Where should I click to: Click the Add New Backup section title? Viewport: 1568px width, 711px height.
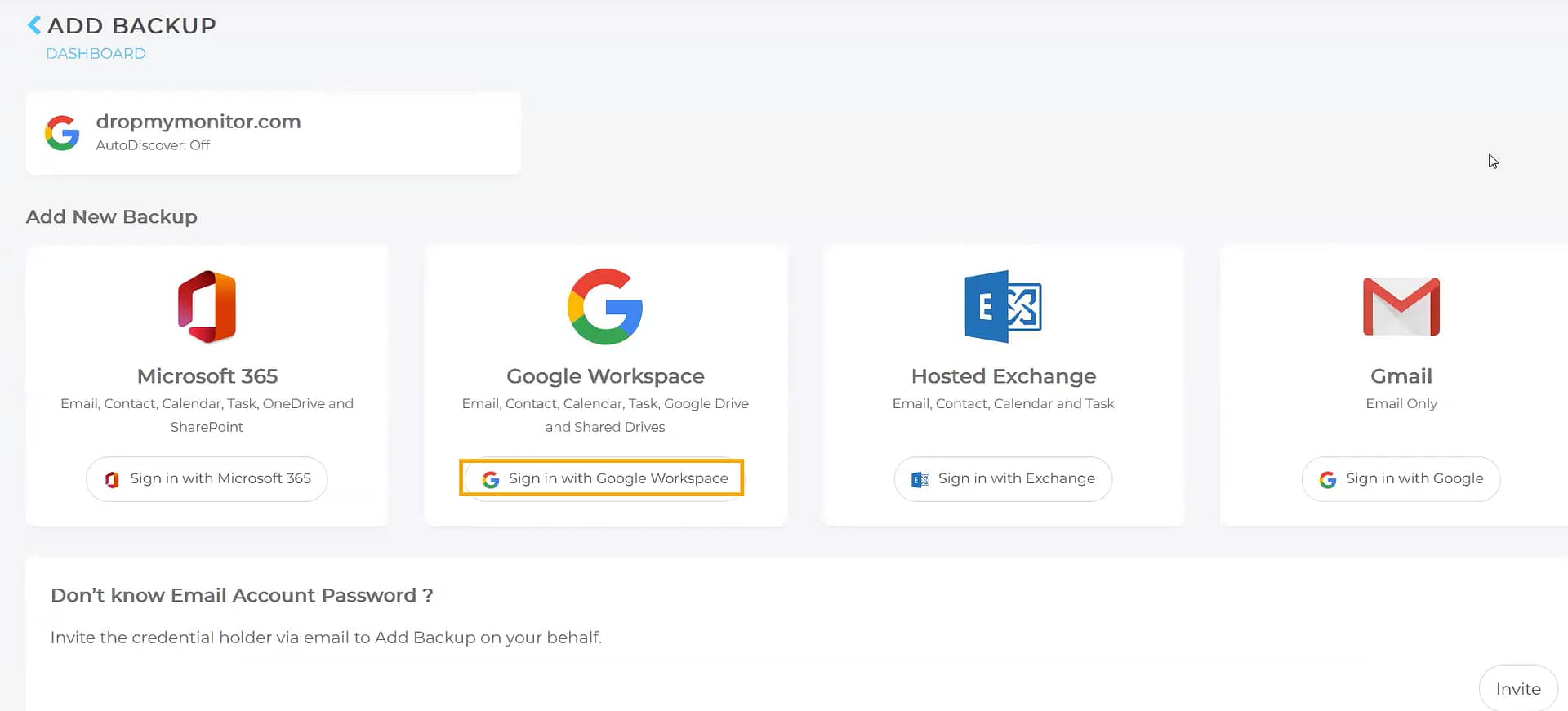pyautogui.click(x=112, y=217)
